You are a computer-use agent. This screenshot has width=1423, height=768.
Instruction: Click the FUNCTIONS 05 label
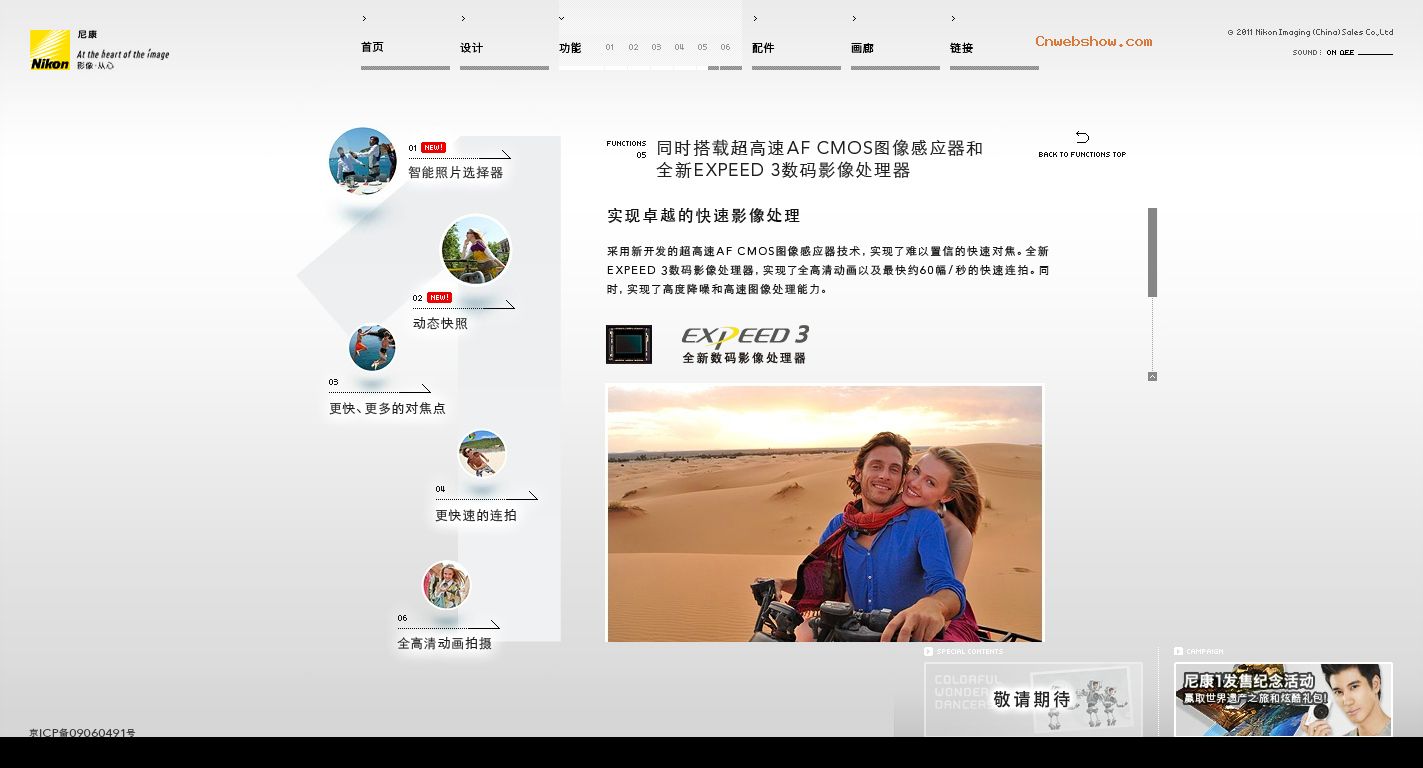pyautogui.click(x=627, y=149)
